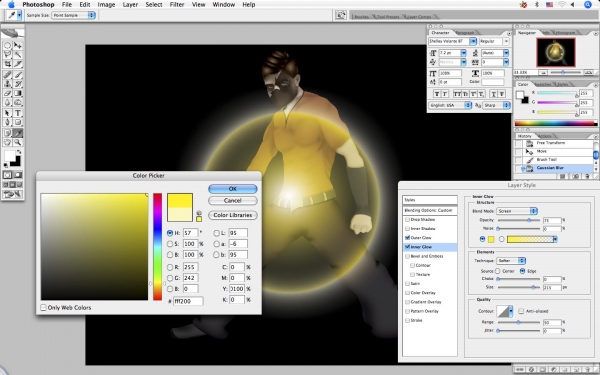Viewport: 600px width, 375px height.
Task: Check the Drop Shadow style checkbox
Action: coord(408,220)
